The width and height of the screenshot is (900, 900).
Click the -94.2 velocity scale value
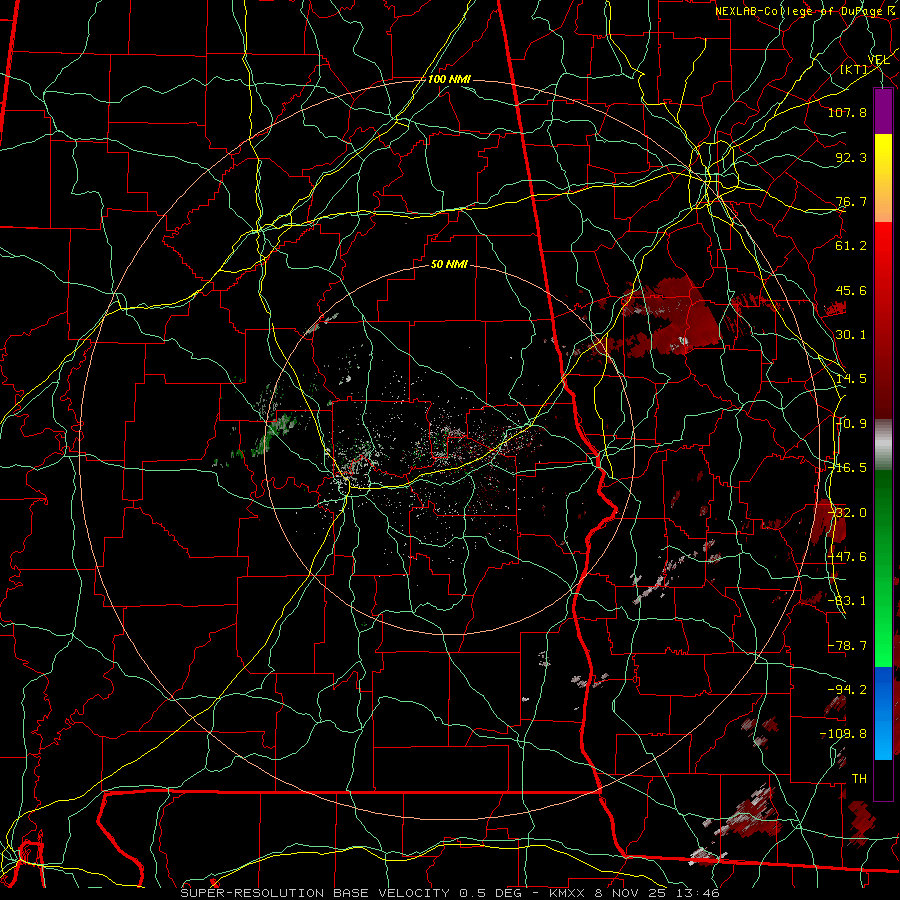pyautogui.click(x=847, y=690)
